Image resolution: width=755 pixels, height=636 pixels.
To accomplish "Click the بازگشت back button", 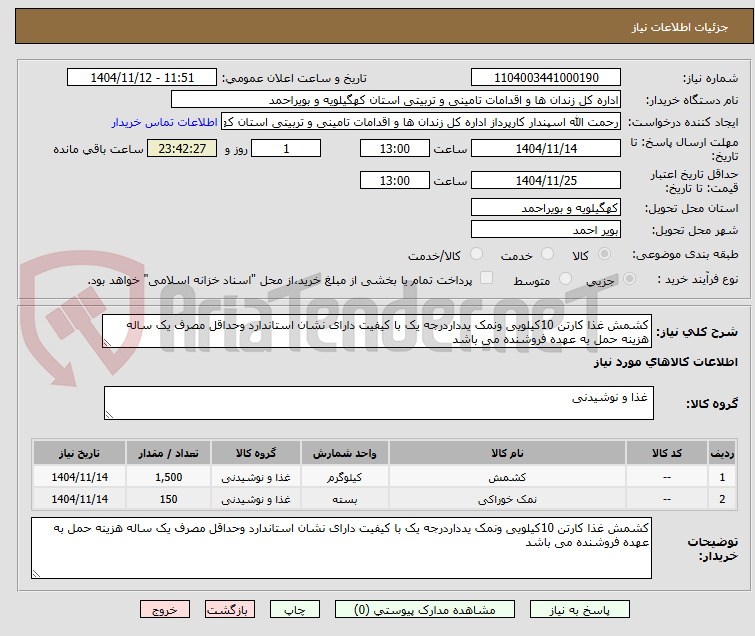I will coord(230,610).
